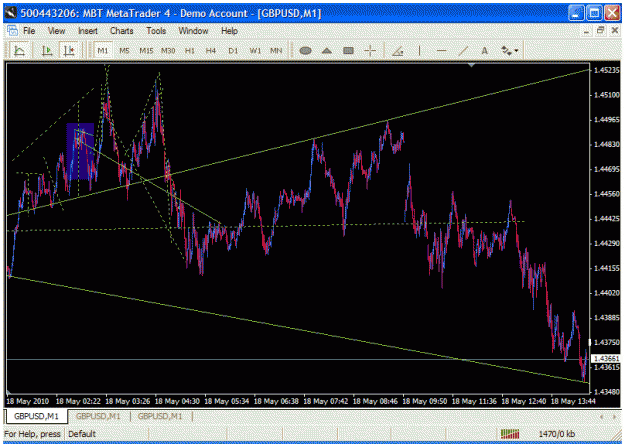625x444 pixels.
Task: Click the blue highlighted rectangle on chart
Action: pyautogui.click(x=81, y=151)
